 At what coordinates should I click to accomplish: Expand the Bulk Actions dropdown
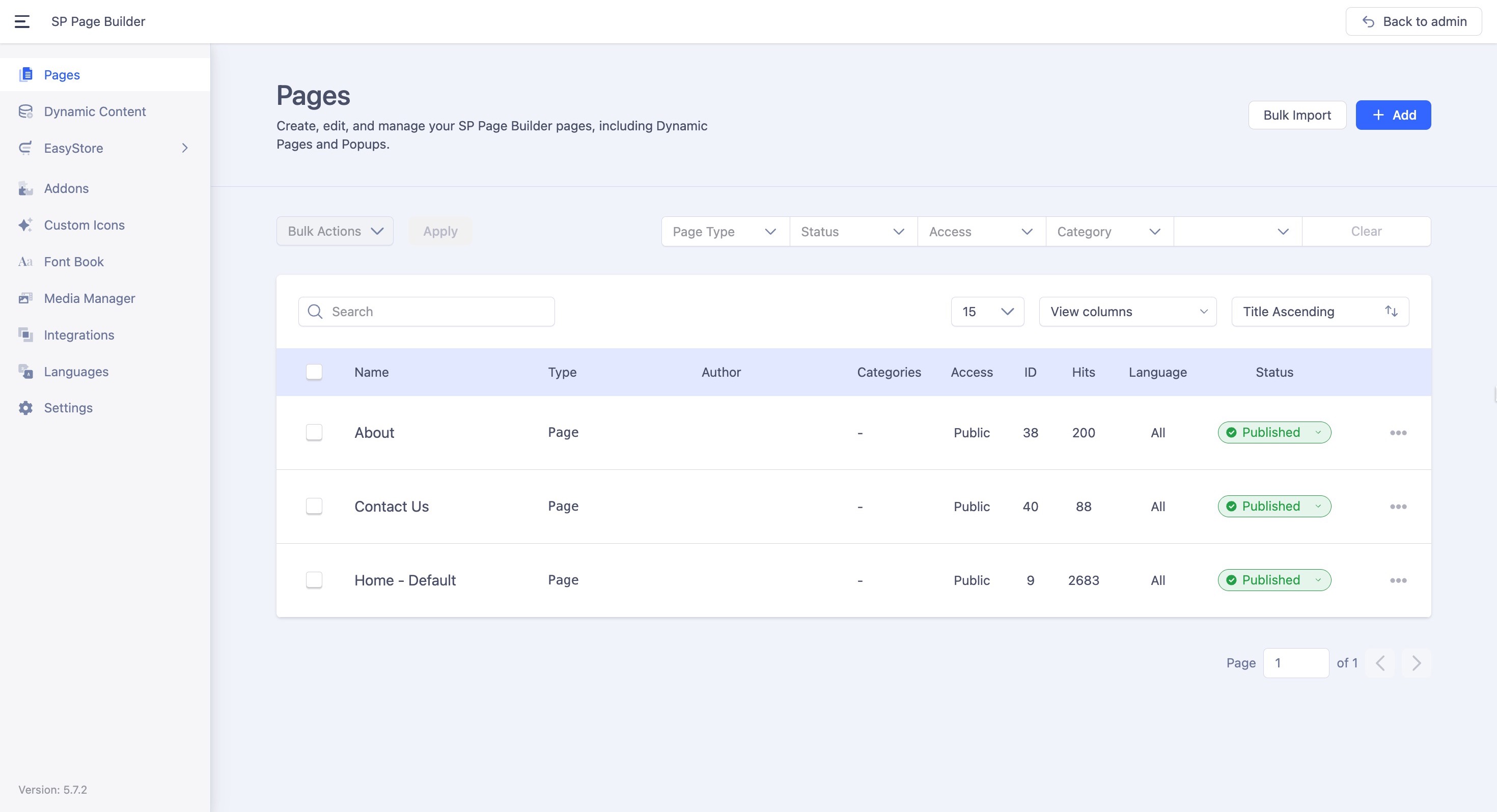[335, 231]
